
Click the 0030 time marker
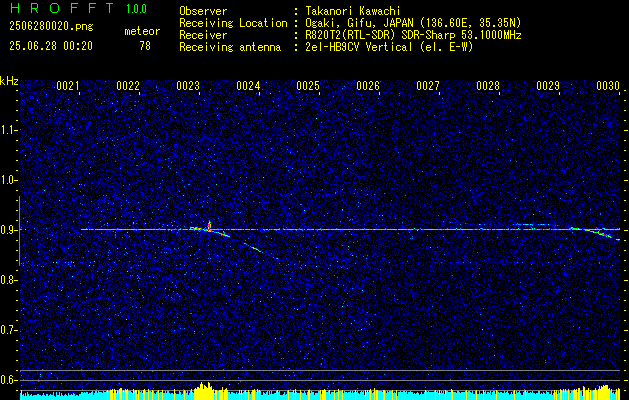click(608, 85)
